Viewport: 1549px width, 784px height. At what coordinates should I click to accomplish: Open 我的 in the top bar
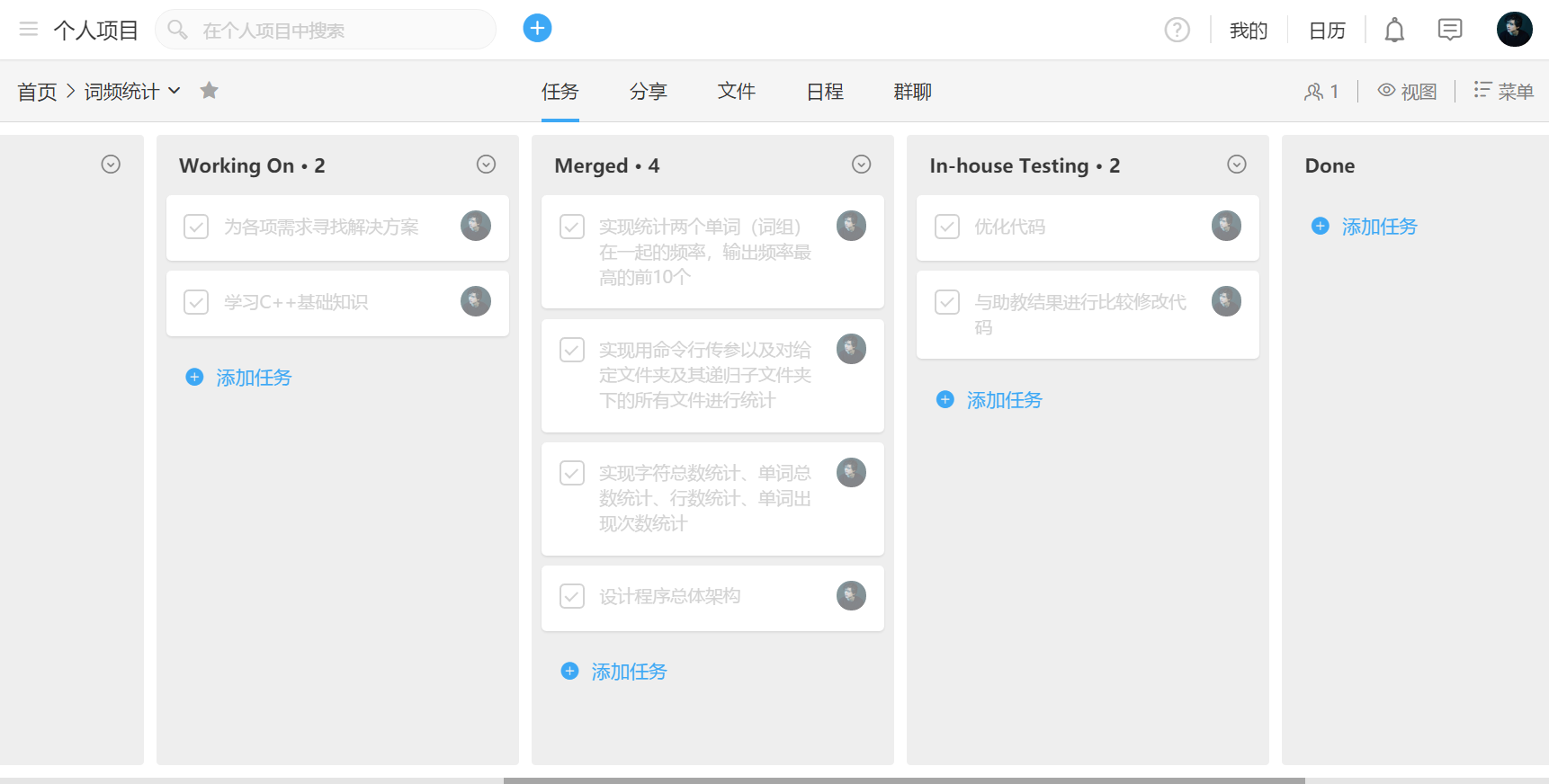[1249, 31]
